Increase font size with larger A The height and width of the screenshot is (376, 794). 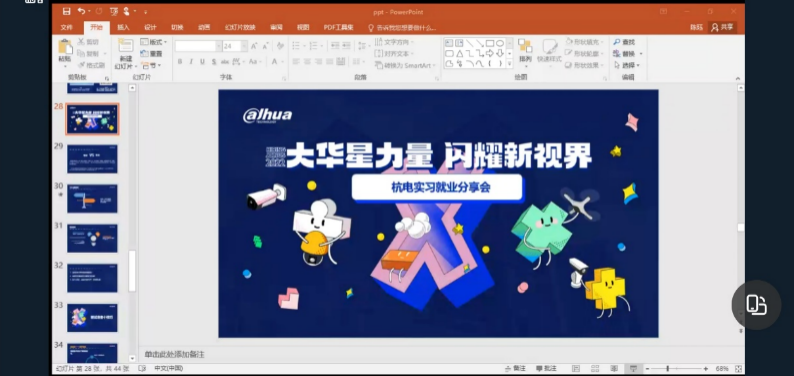[254, 46]
